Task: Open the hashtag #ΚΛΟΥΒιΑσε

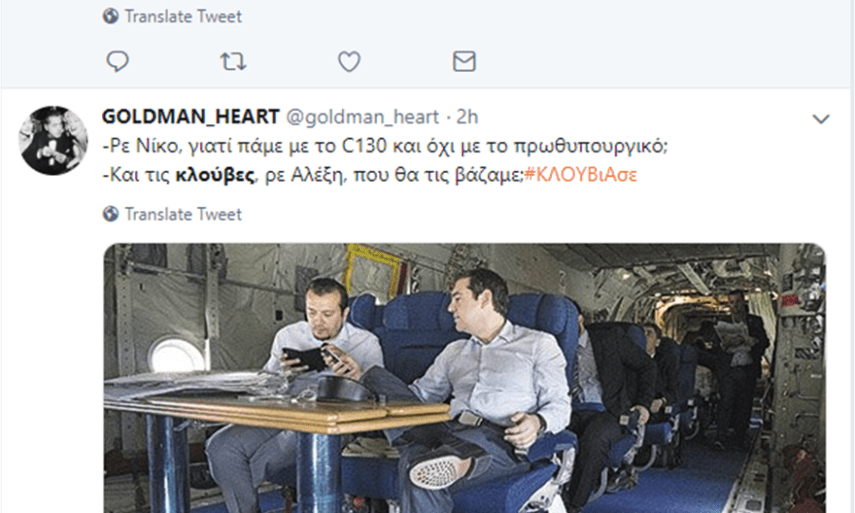Action: point(580,175)
